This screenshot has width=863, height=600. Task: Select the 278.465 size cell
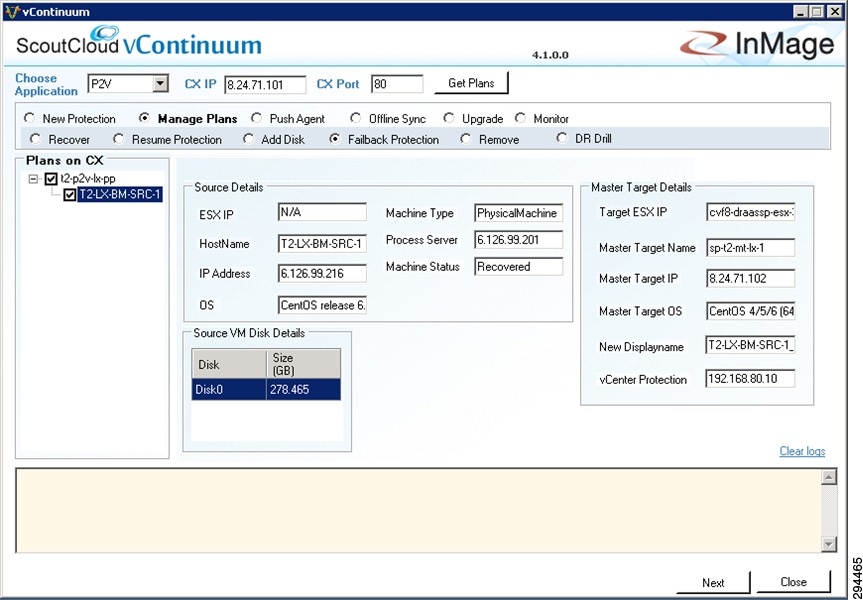pyautogui.click(x=304, y=390)
